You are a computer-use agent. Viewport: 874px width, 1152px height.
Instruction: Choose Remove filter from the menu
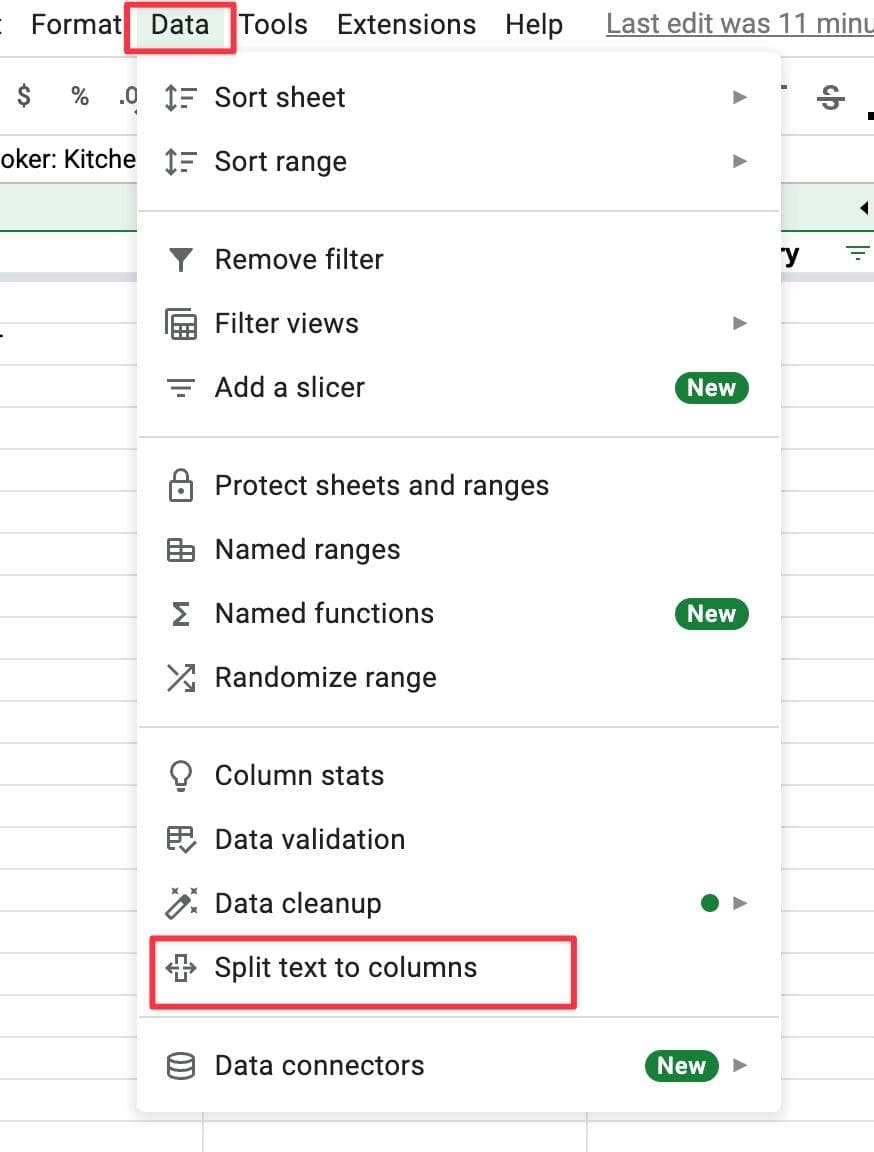tap(298, 259)
